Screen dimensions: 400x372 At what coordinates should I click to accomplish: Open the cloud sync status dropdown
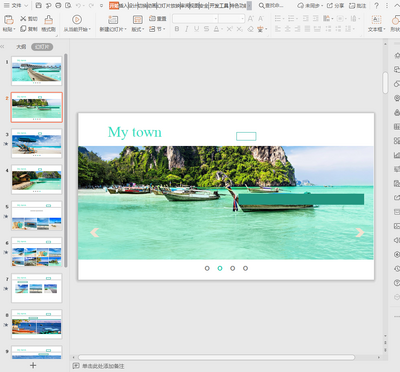pyautogui.click(x=310, y=5)
